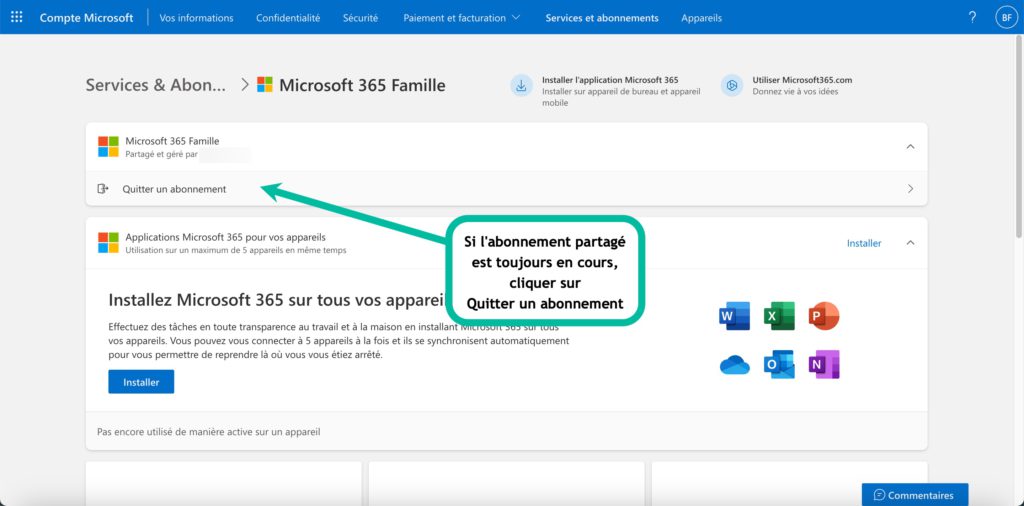Click the OneDrive cloud icon
The image size is (1024, 506).
click(x=734, y=365)
